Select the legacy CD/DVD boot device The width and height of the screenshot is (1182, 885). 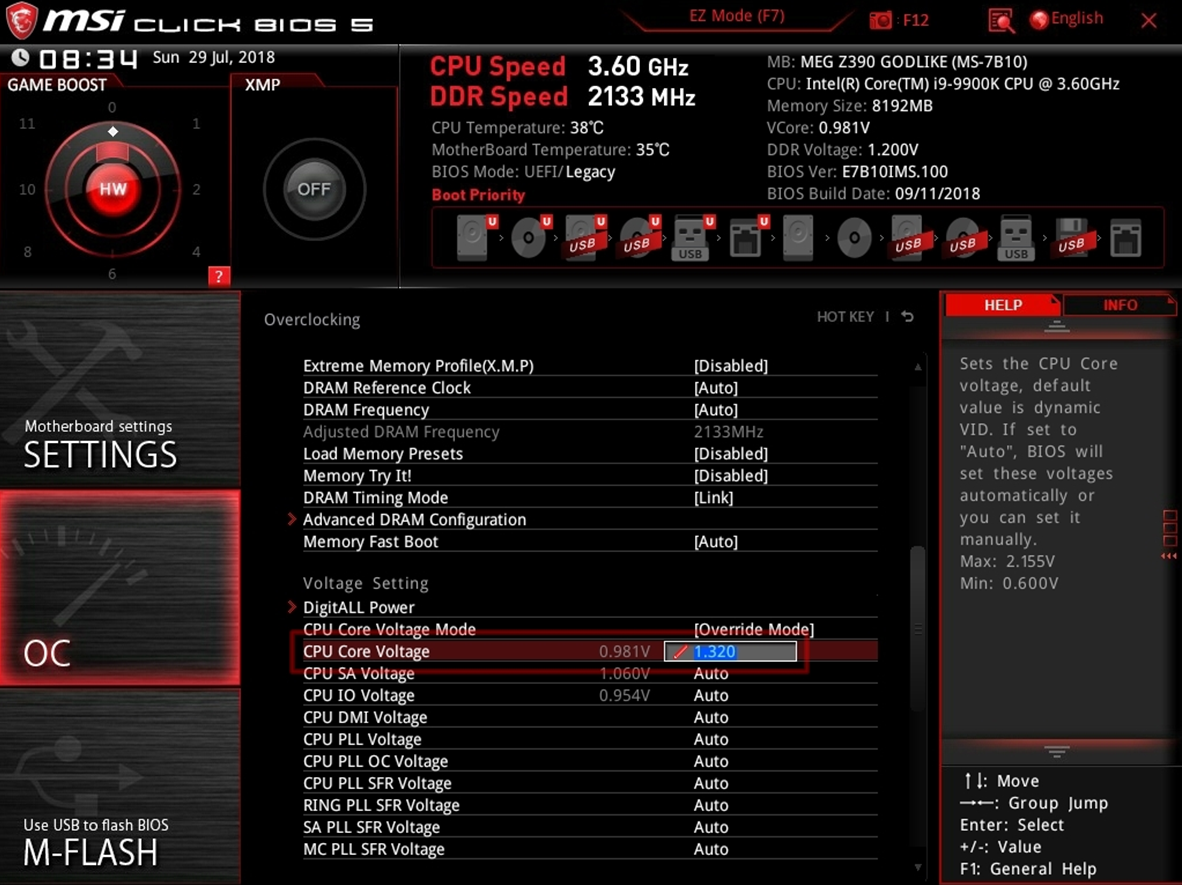(x=854, y=237)
